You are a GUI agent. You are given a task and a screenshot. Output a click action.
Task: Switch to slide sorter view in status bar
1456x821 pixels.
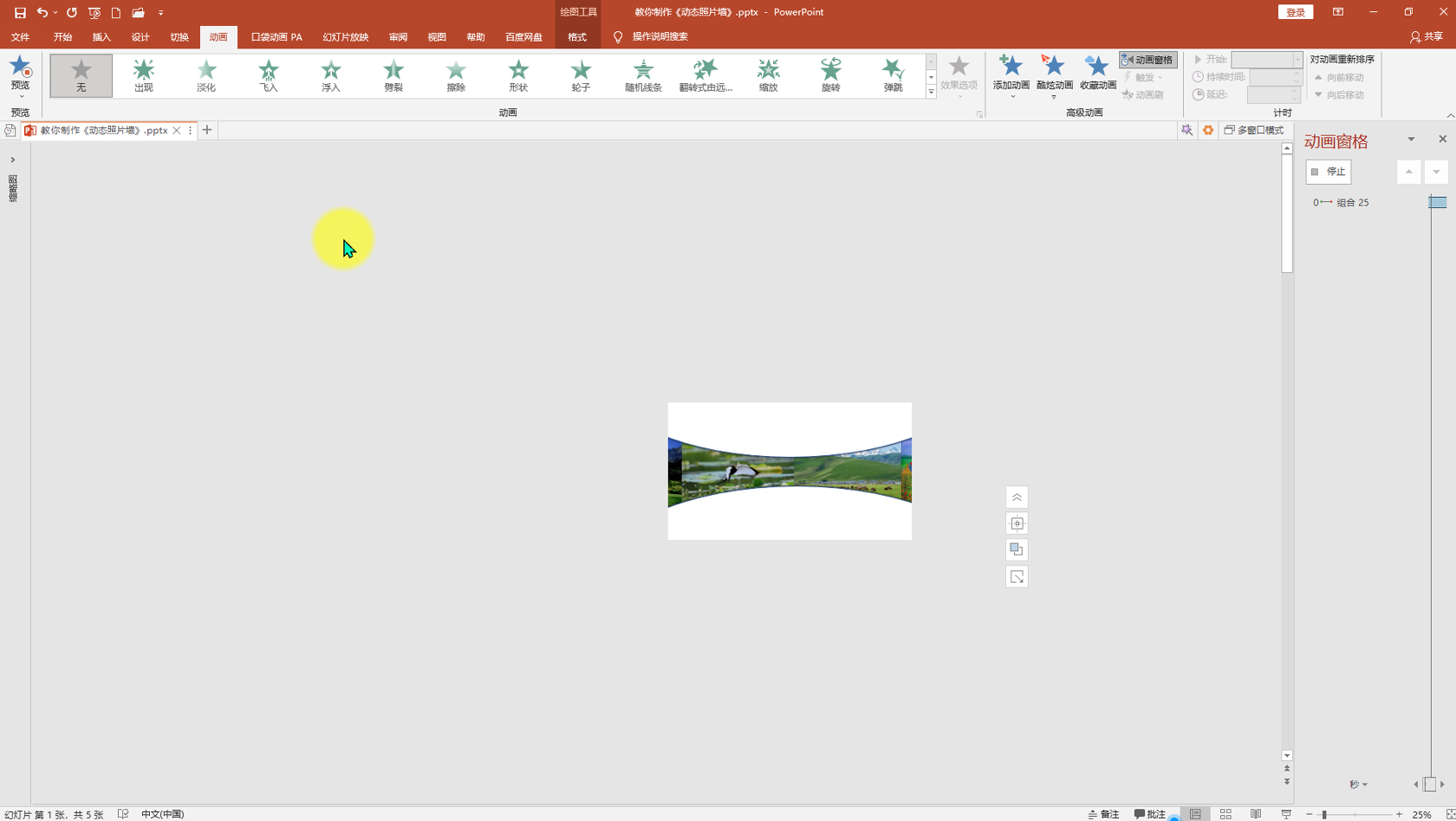point(1225,814)
